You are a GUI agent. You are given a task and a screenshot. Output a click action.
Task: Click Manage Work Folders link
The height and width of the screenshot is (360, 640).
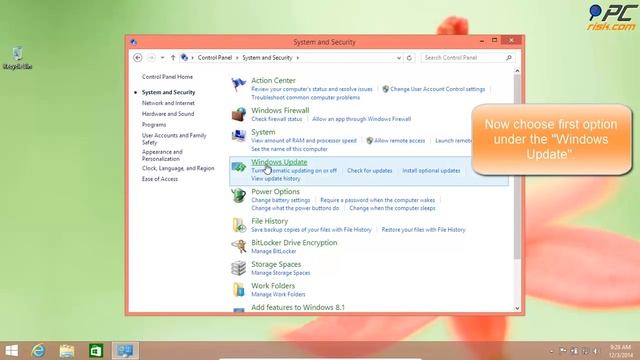point(278,294)
